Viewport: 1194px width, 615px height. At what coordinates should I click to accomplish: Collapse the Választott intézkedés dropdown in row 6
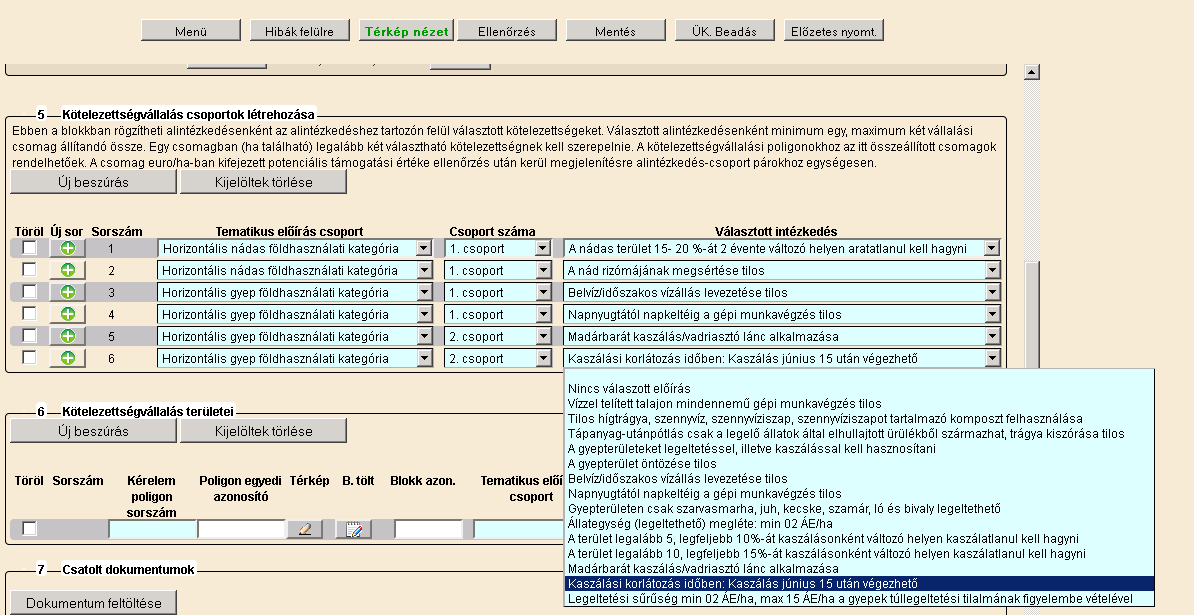tap(991, 358)
